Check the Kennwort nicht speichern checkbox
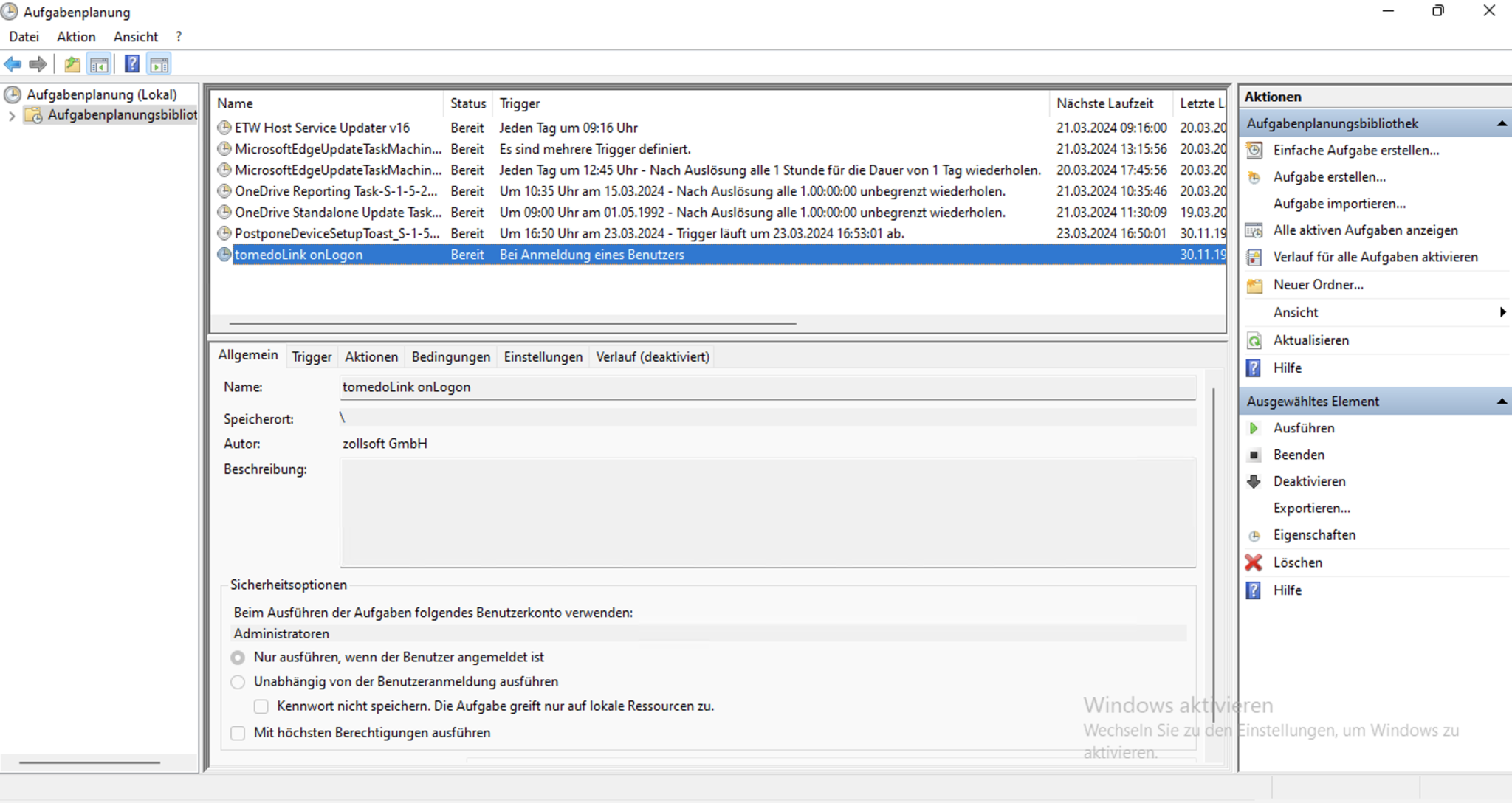The height and width of the screenshot is (803, 1512). click(261, 706)
